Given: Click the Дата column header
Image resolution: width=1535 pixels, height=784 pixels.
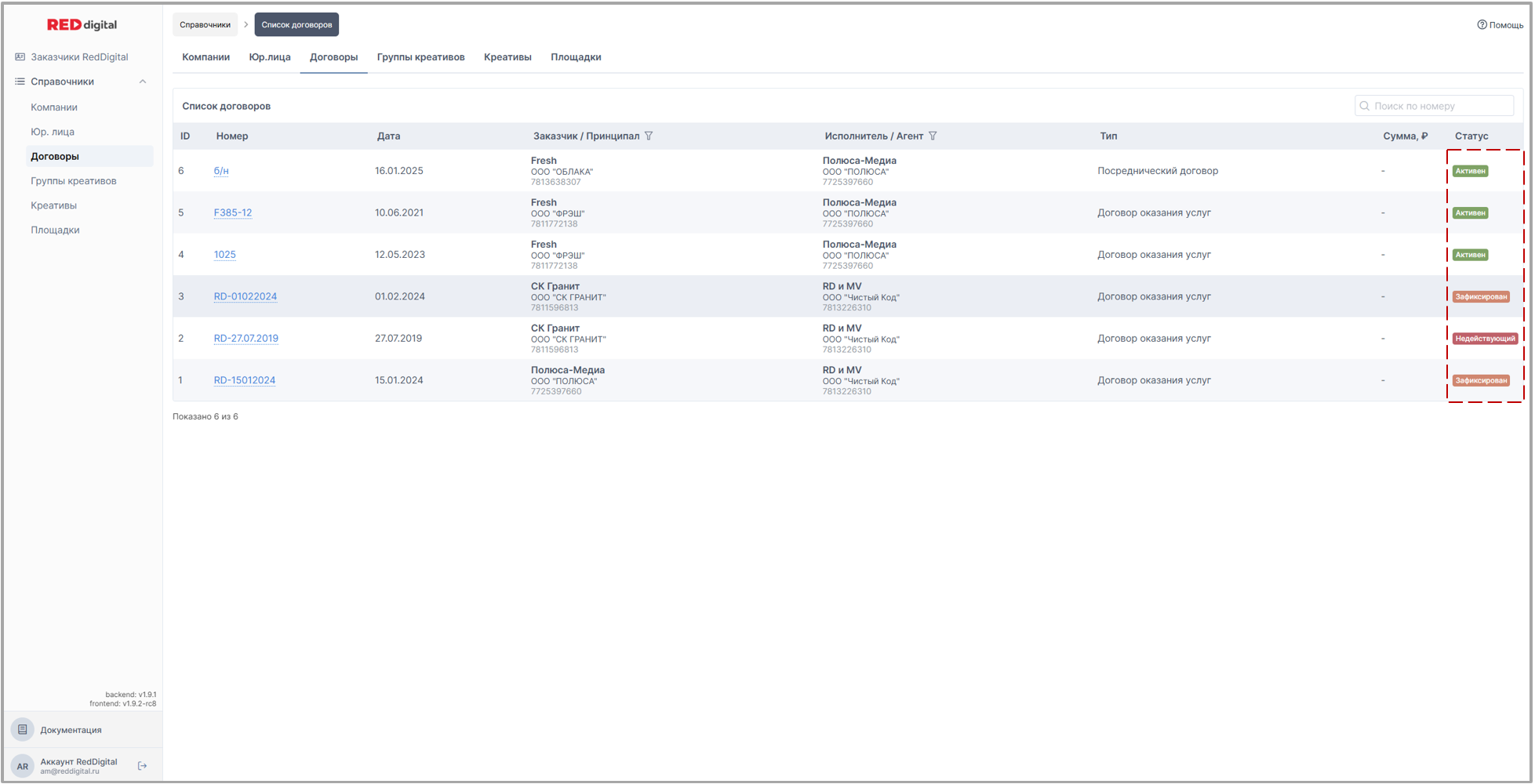Looking at the screenshot, I should coord(388,136).
